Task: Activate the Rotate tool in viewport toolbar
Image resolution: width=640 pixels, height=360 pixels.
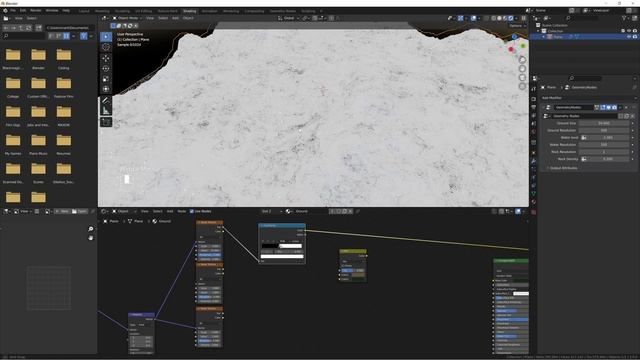Action: [x=106, y=69]
